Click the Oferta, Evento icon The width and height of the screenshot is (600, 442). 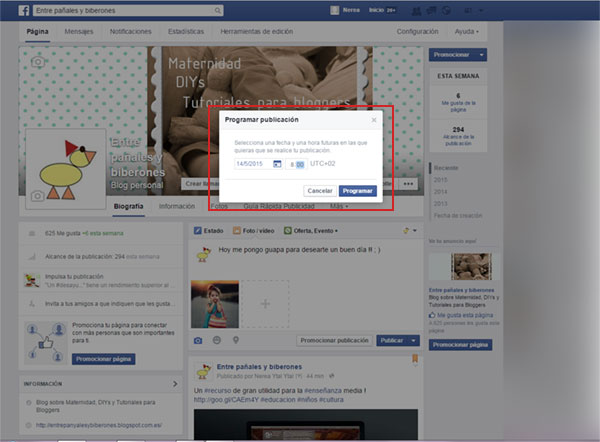tap(287, 230)
